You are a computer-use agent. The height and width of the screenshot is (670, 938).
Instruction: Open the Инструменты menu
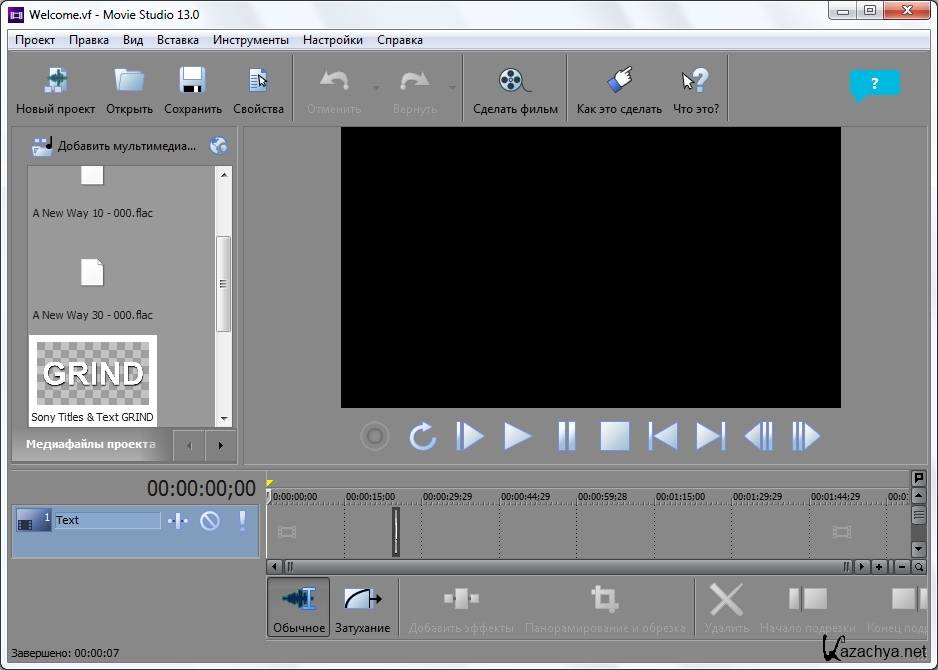(250, 40)
